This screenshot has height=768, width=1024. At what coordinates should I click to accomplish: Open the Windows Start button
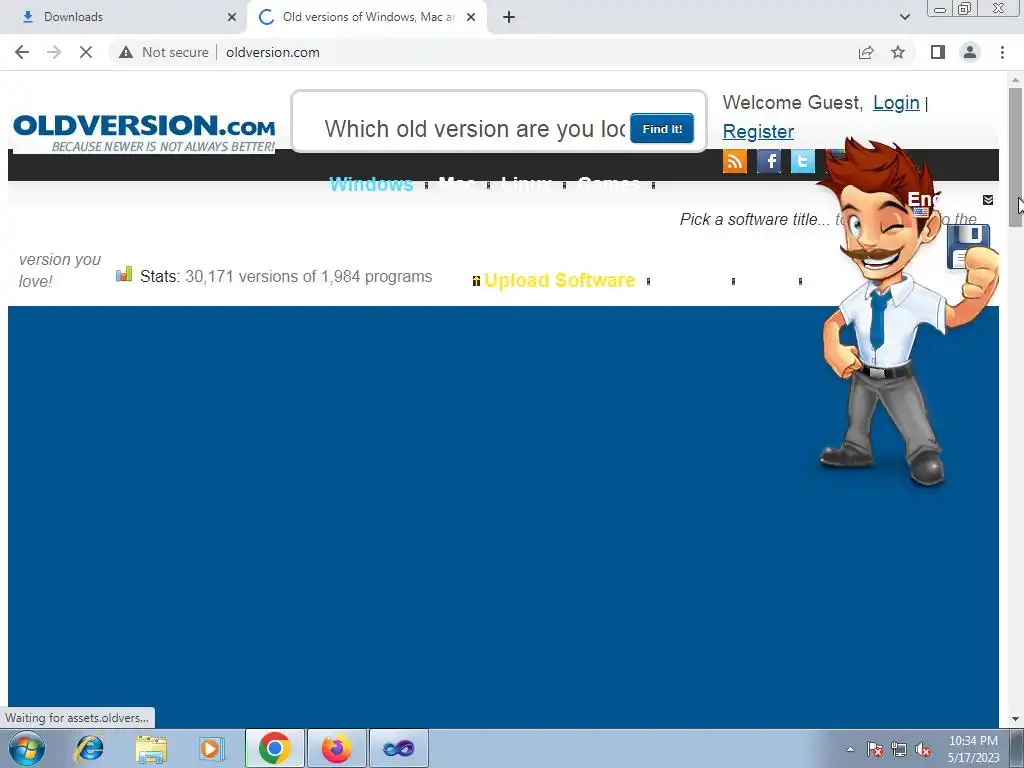coord(26,748)
